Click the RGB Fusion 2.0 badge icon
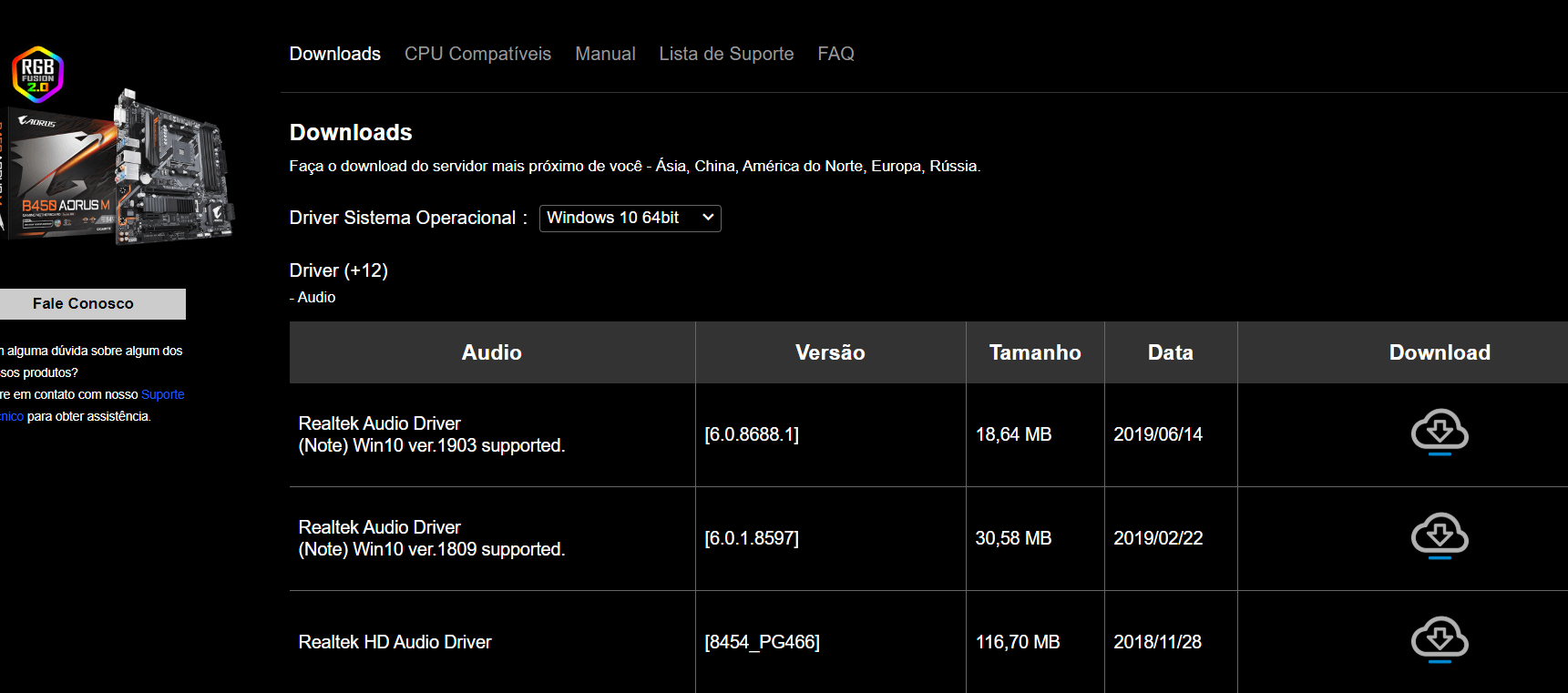 (x=37, y=74)
